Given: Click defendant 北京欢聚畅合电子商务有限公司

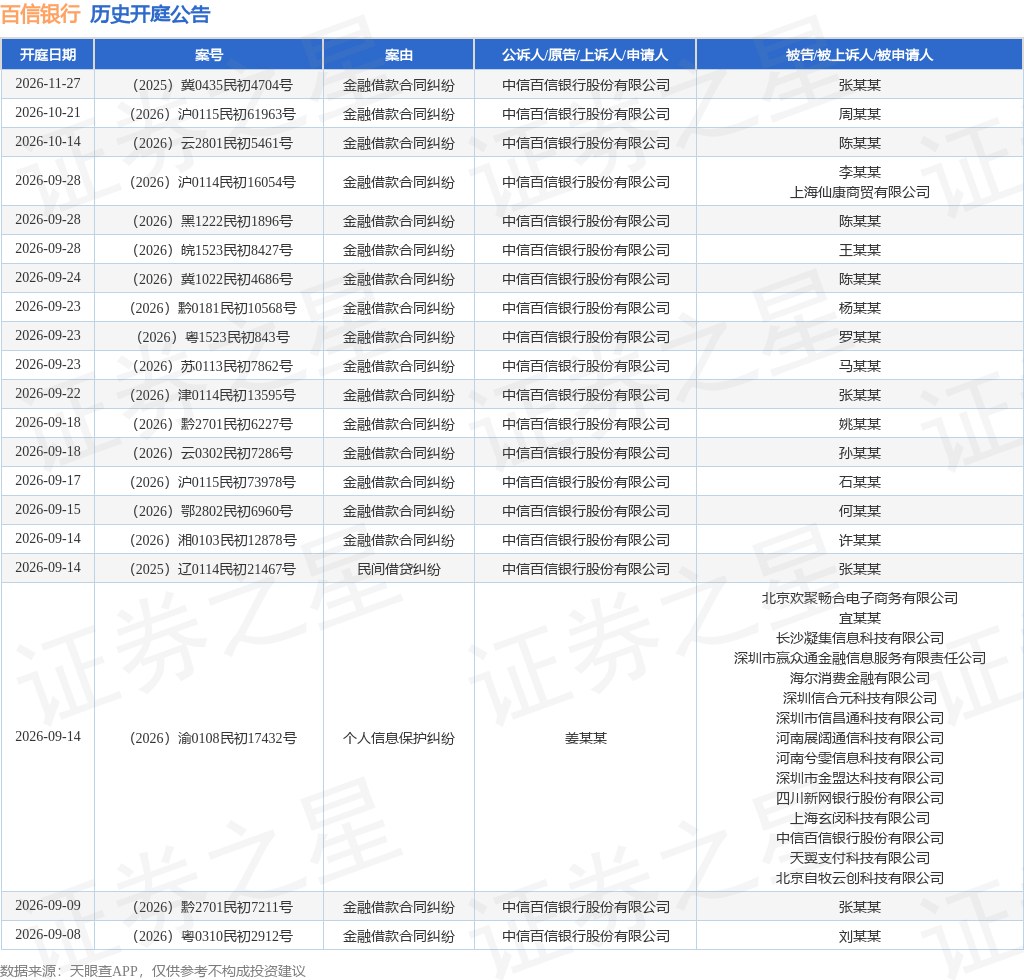Looking at the screenshot, I should (859, 598).
